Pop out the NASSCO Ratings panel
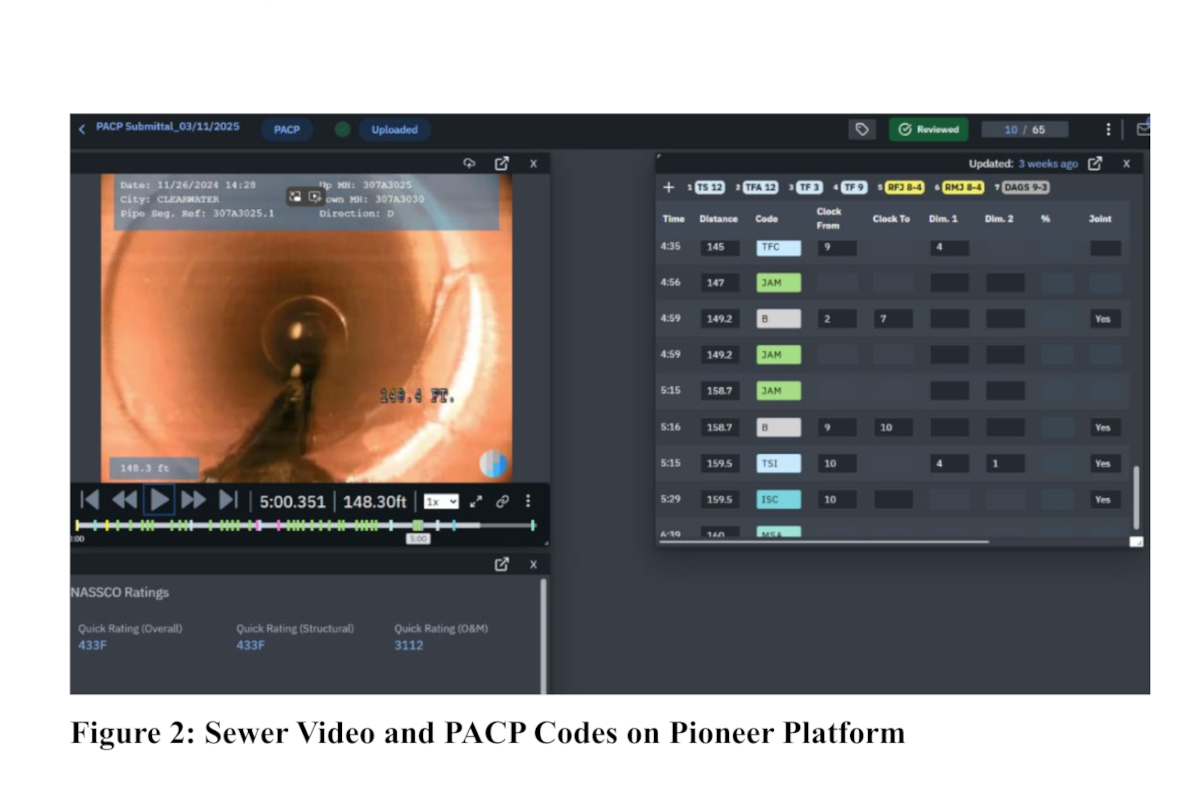1200x800 pixels. point(502,564)
